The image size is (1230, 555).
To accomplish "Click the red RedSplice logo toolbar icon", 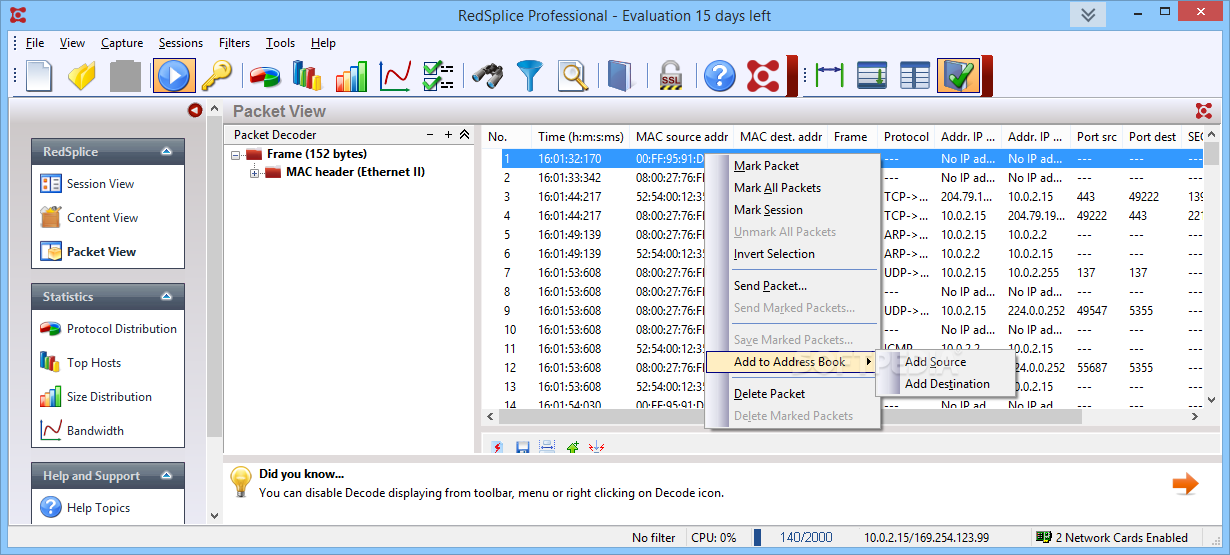I will click(764, 76).
